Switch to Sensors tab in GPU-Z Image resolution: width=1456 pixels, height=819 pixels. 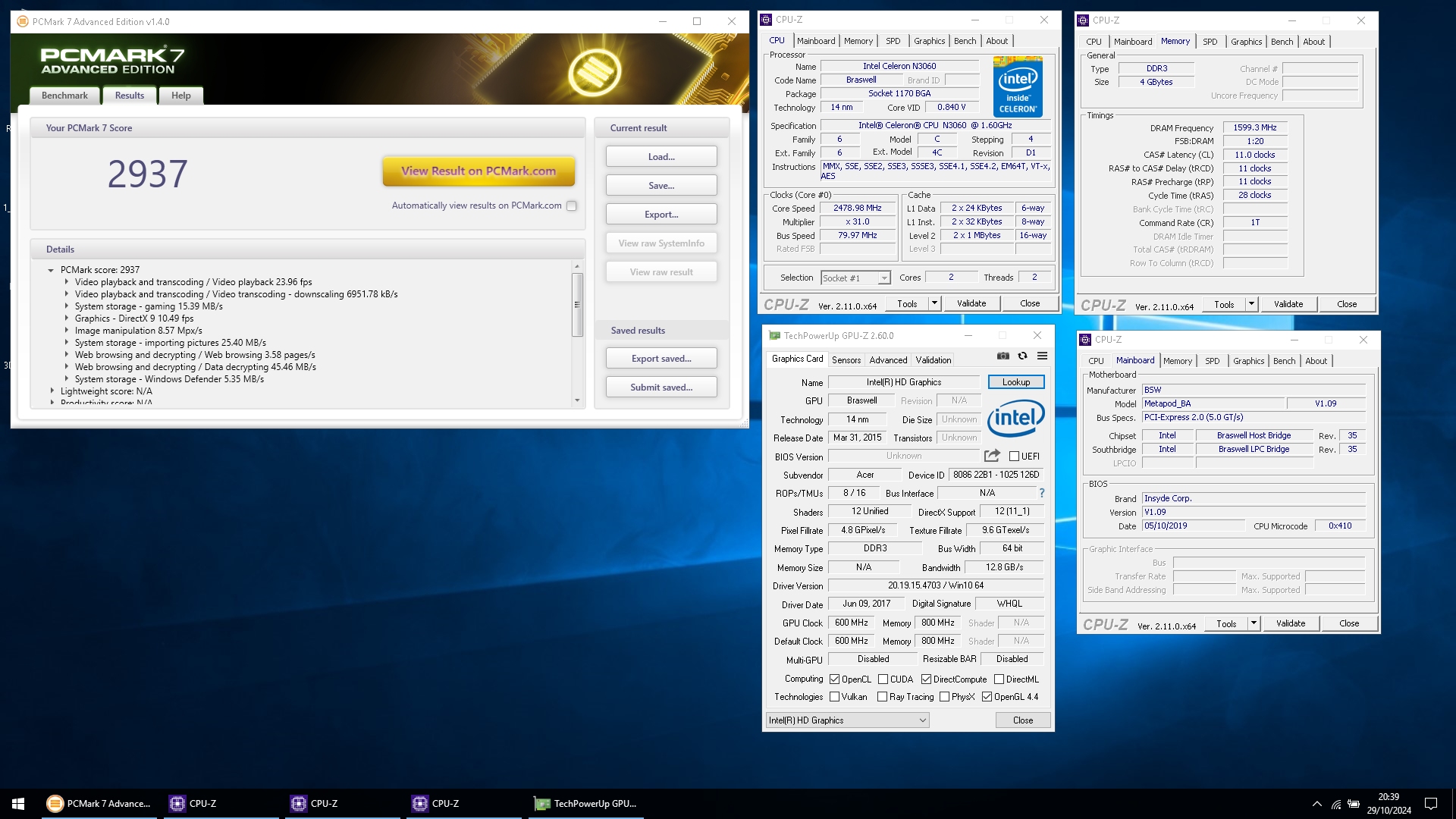846,360
